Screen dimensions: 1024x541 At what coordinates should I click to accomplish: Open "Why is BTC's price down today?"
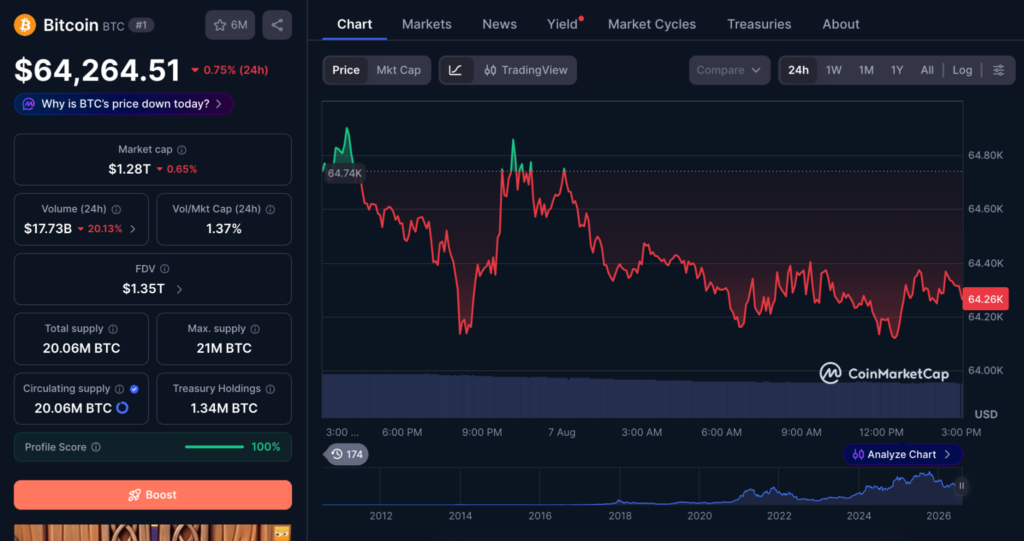[x=123, y=104]
